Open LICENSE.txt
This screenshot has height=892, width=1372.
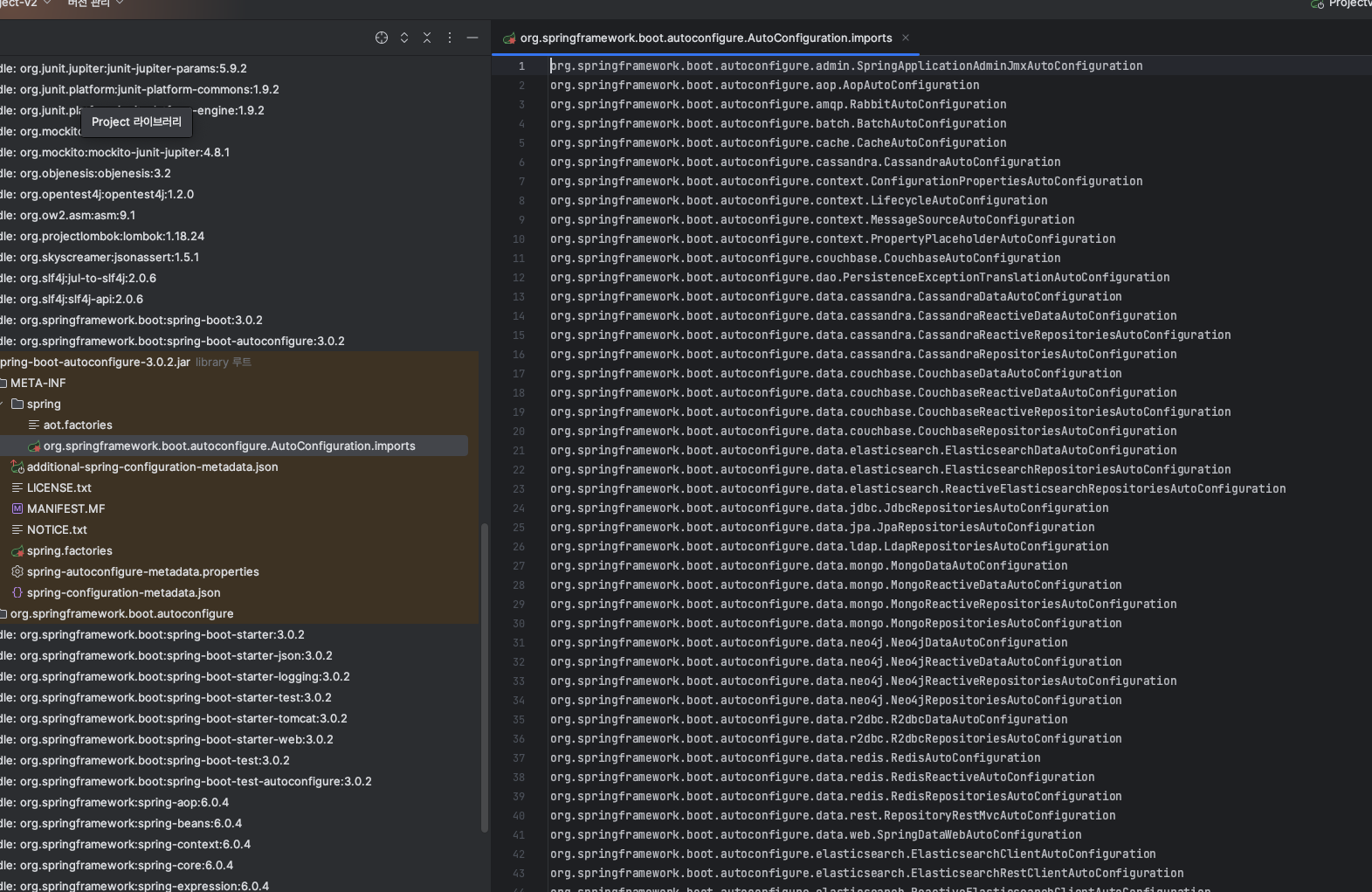pyautogui.click(x=59, y=487)
